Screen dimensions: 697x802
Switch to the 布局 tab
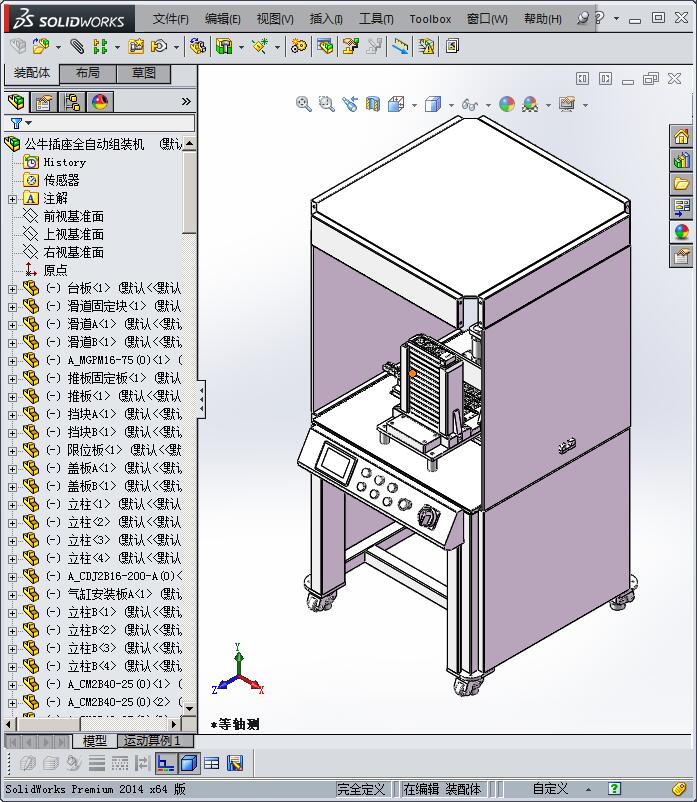(x=87, y=73)
